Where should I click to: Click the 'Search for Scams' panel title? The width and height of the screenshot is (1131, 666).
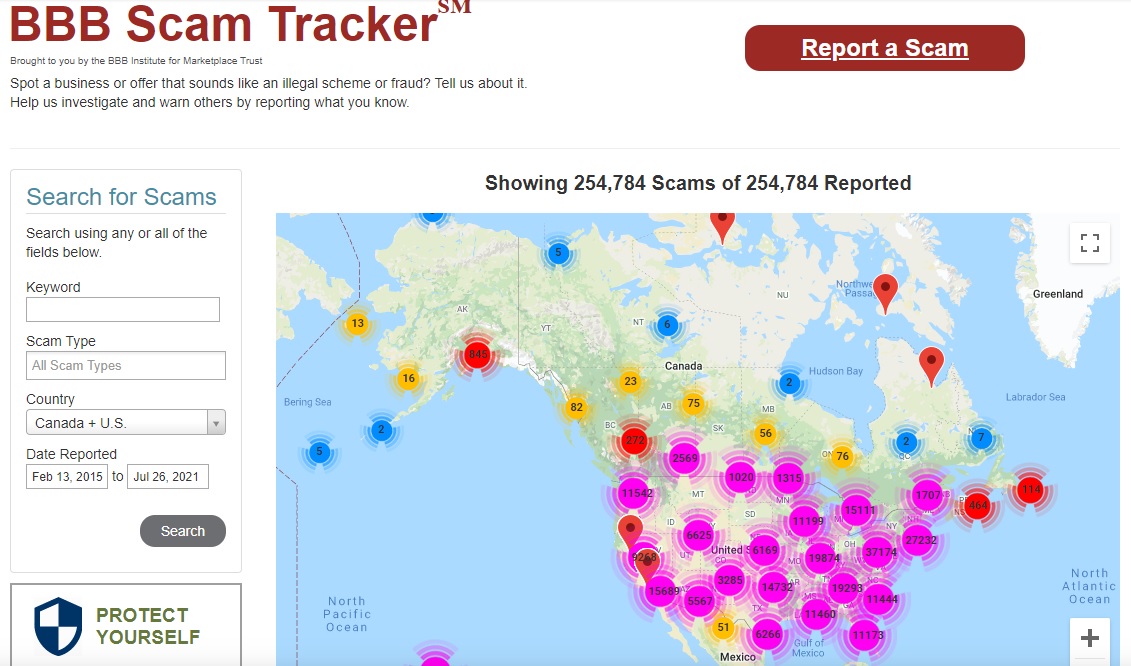(x=121, y=197)
